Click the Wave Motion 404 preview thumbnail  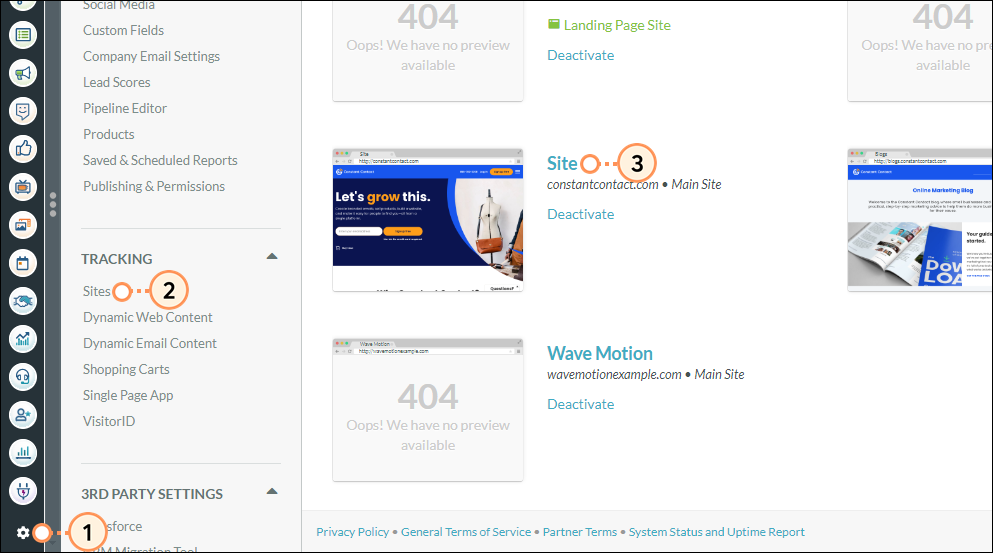[x=428, y=410]
